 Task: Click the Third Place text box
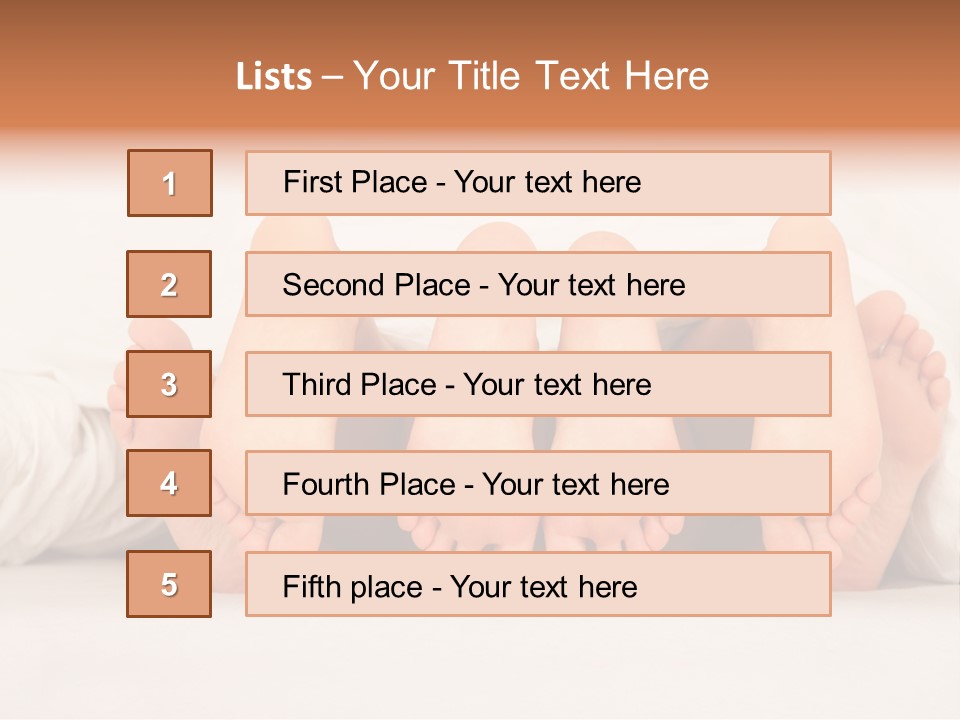(538, 384)
